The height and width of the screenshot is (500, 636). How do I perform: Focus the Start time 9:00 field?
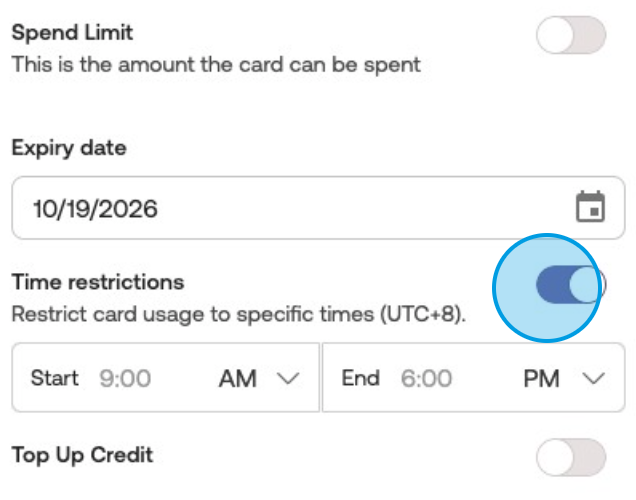126,378
